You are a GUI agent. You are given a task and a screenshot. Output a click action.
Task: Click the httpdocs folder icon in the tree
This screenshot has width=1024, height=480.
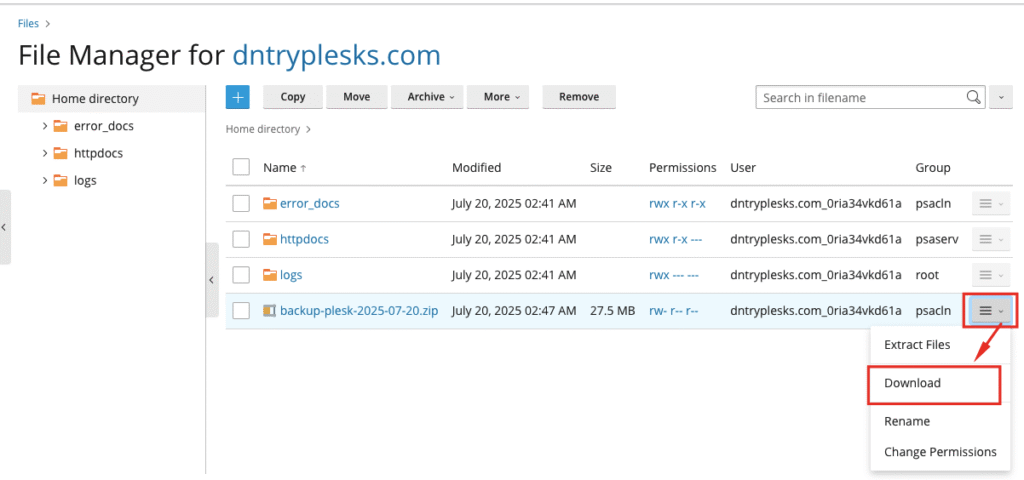[x=61, y=153]
